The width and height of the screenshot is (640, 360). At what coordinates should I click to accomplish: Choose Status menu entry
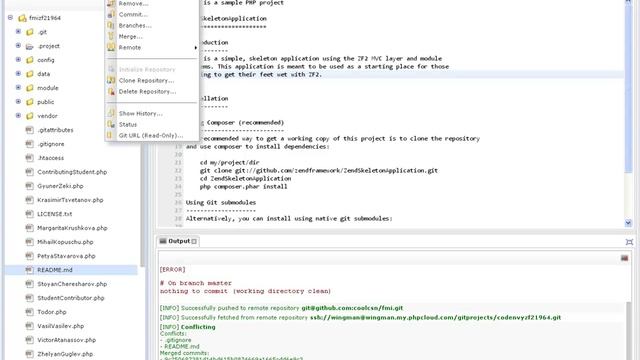(128, 124)
